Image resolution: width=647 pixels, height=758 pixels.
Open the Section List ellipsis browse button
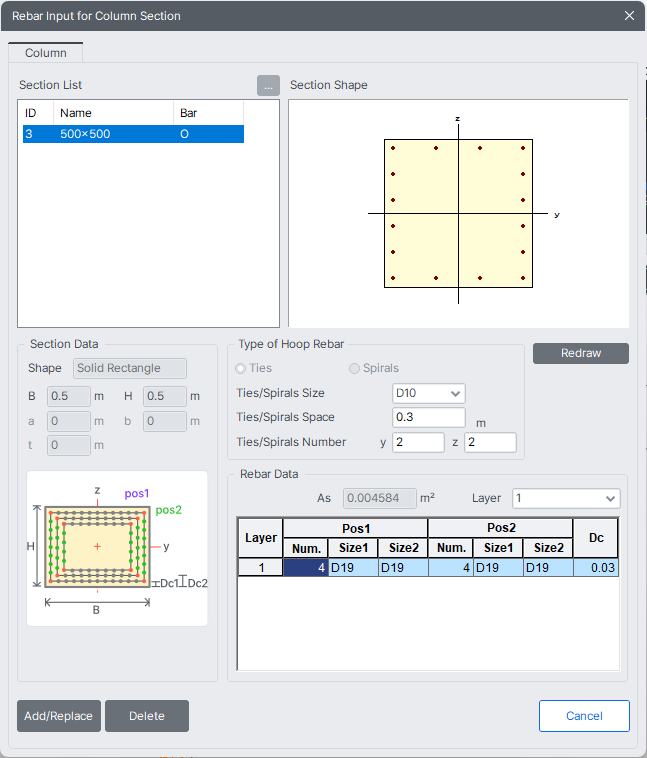tap(268, 86)
